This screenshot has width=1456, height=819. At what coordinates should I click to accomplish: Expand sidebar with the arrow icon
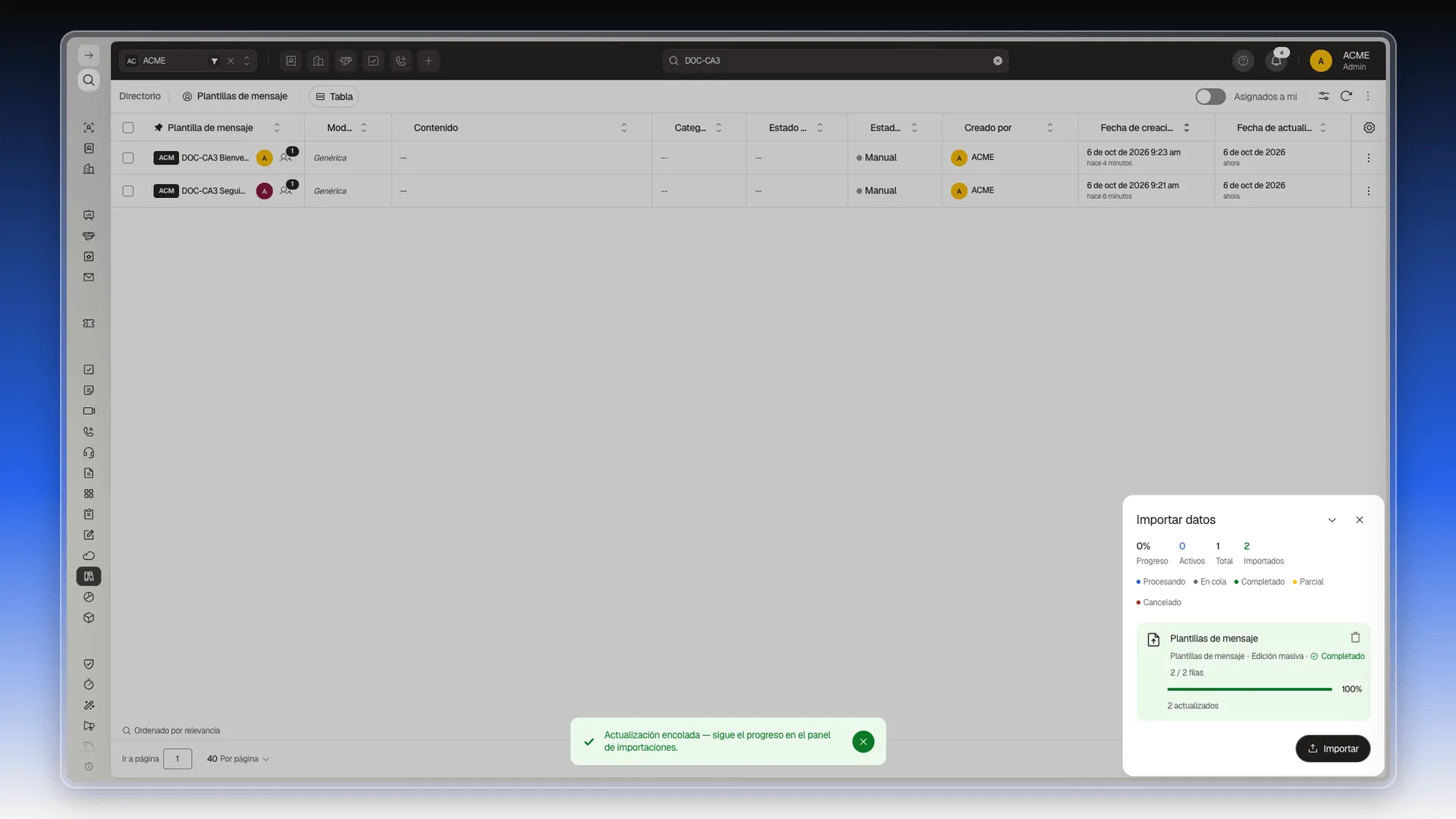(x=89, y=55)
